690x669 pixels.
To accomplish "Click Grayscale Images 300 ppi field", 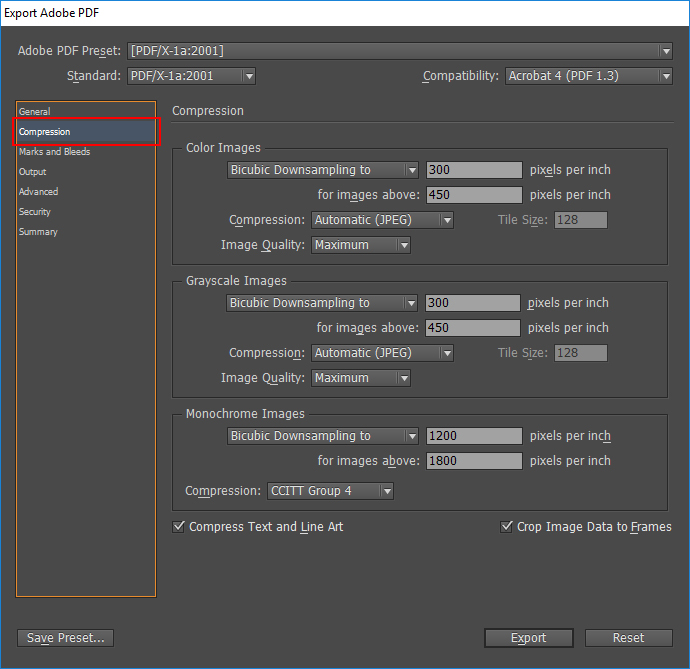I will (x=473, y=303).
